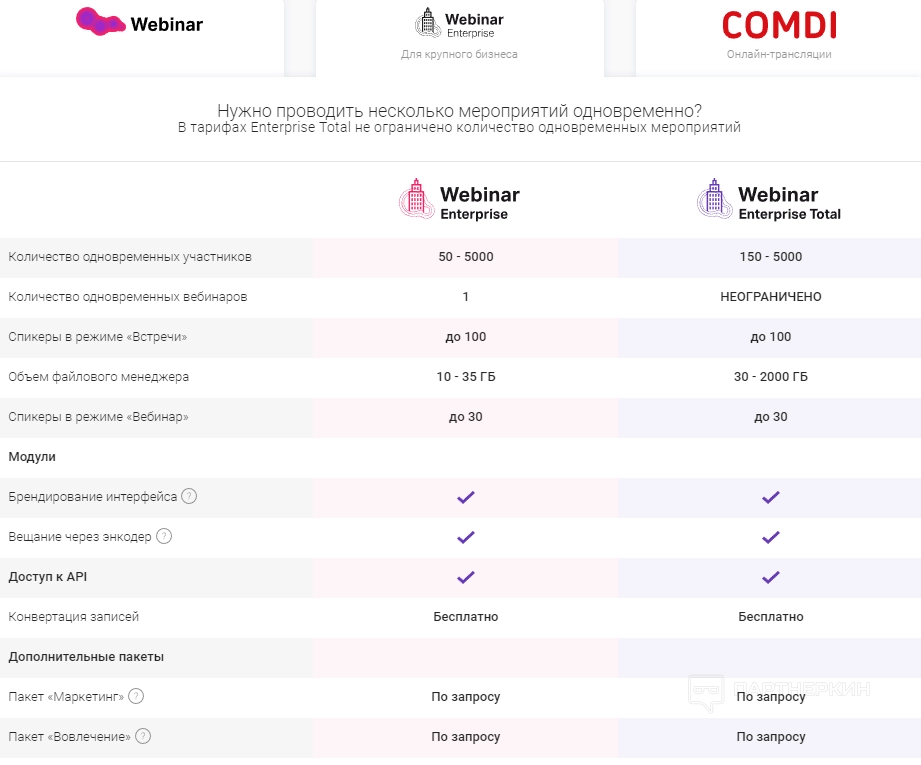Open help icon beside Брендирование интерфейса
Screen dimensions: 921x765
[x=189, y=496]
